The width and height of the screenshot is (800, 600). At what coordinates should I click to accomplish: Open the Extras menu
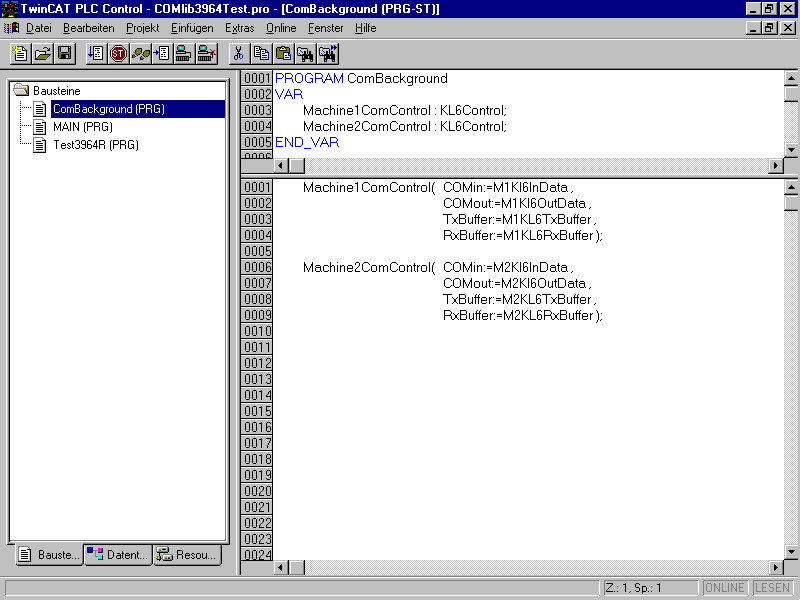[239, 28]
